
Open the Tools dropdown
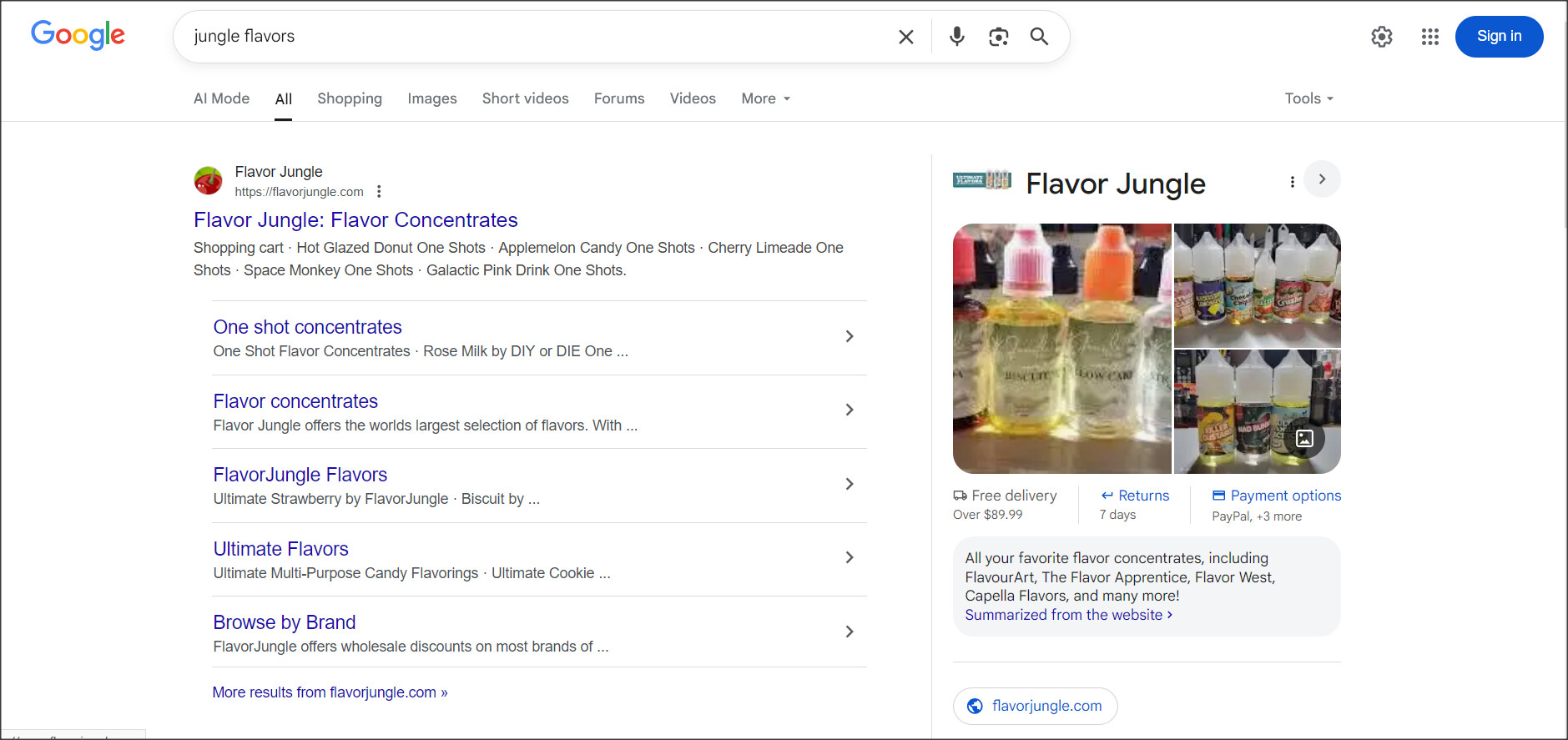click(1308, 98)
